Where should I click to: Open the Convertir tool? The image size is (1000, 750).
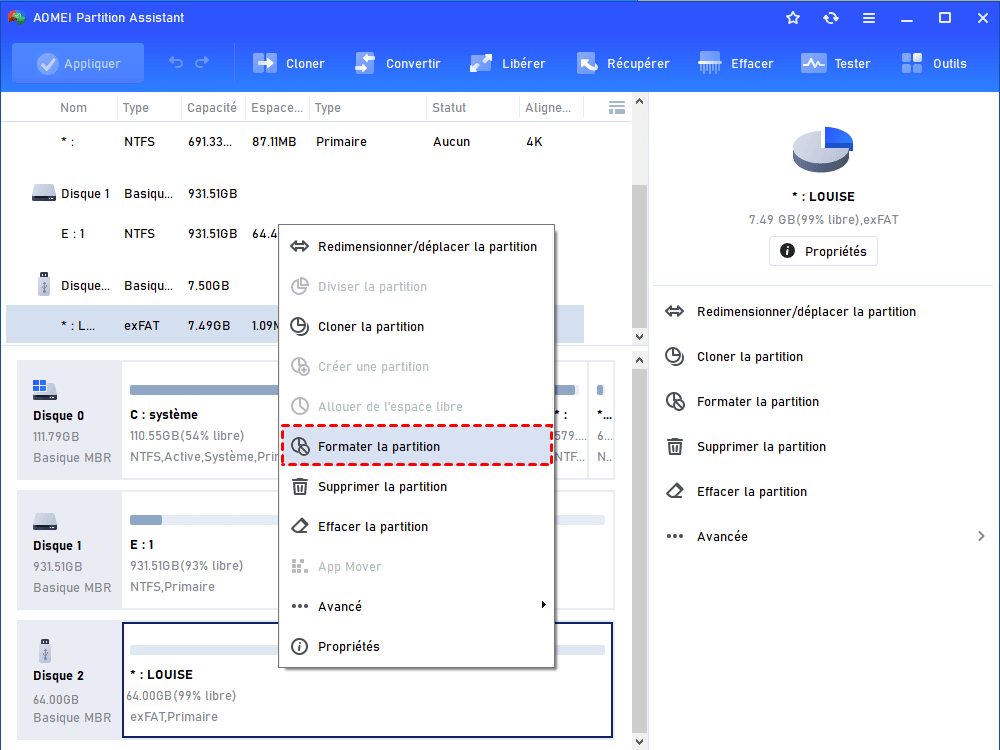[365, 63]
